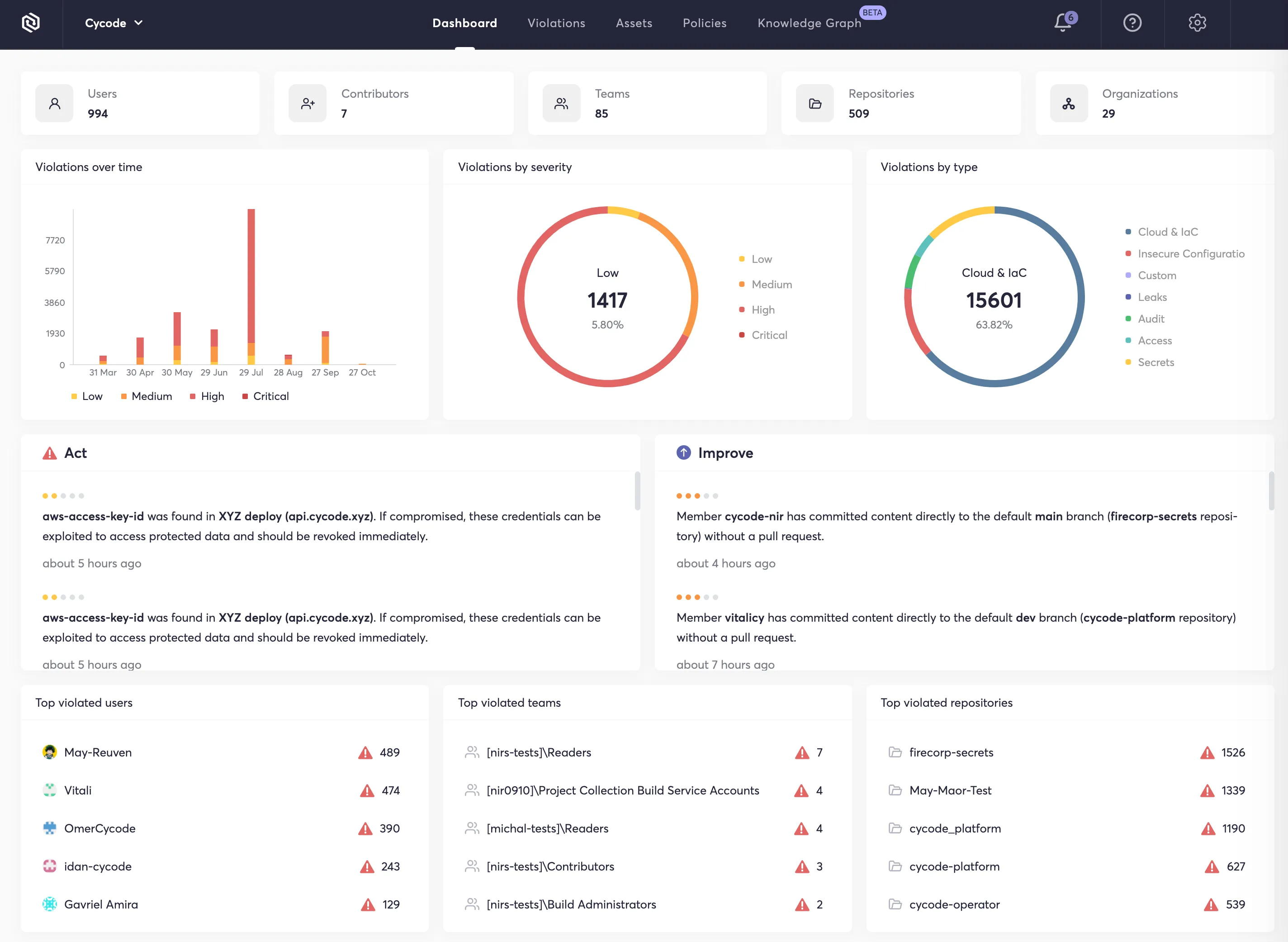Select user May-Reuven in Top violated users
1288x942 pixels.
(98, 752)
